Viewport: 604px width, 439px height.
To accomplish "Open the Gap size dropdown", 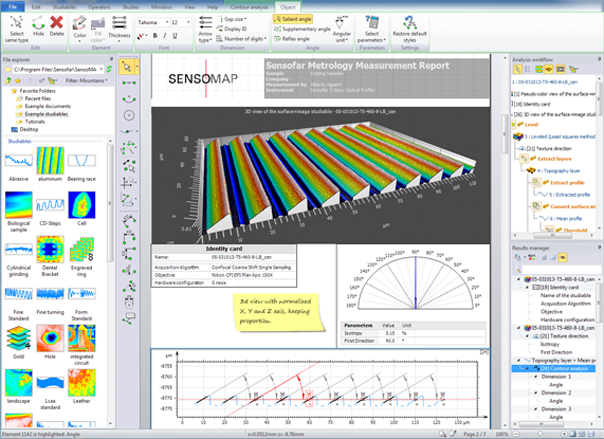I will tap(232, 19).
